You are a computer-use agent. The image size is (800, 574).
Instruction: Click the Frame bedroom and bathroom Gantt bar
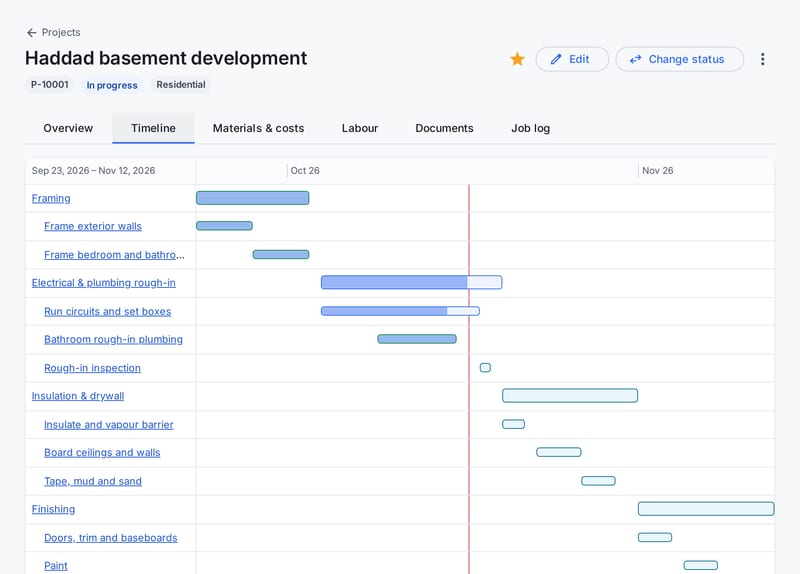(281, 254)
